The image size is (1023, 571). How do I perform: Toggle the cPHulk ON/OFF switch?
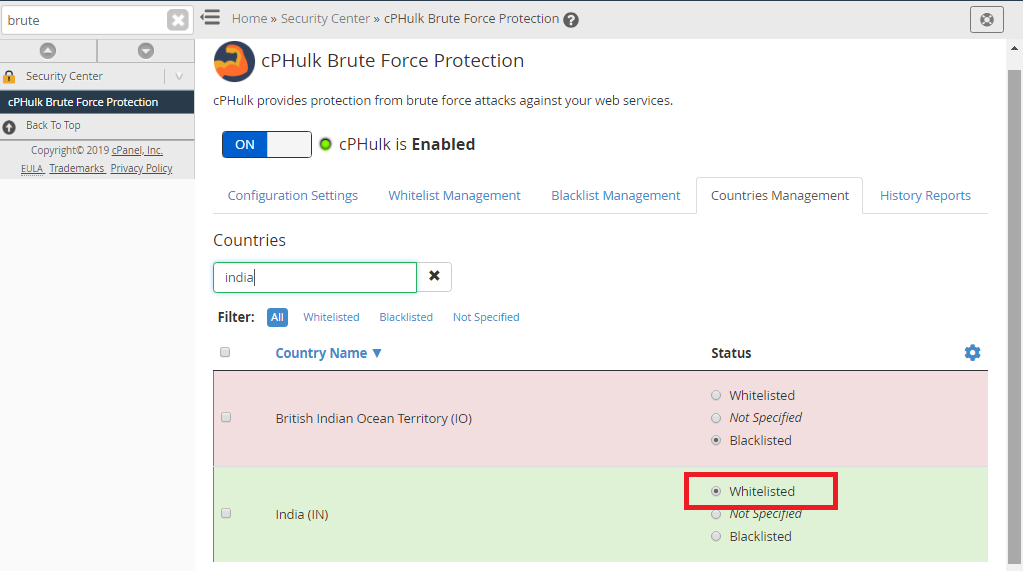tap(267, 144)
